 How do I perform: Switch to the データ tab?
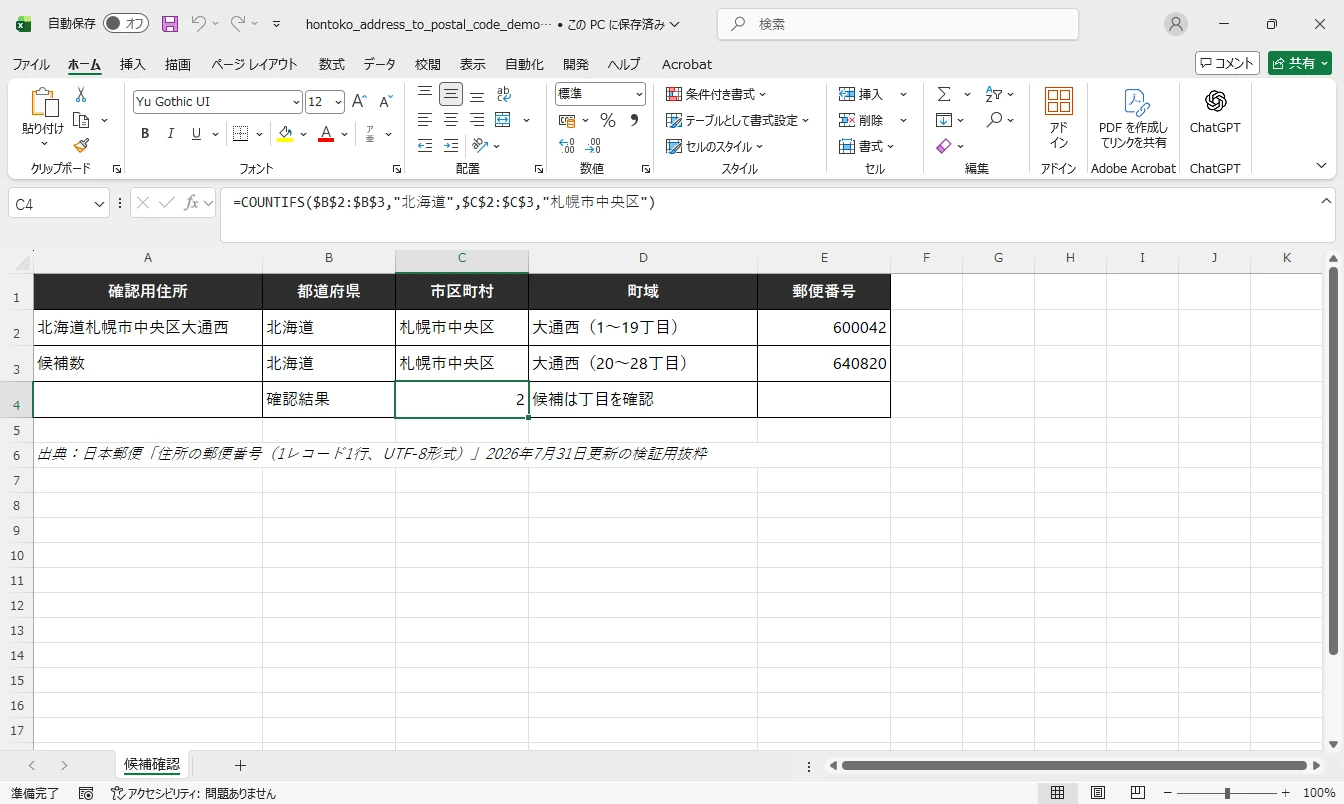pyautogui.click(x=380, y=64)
